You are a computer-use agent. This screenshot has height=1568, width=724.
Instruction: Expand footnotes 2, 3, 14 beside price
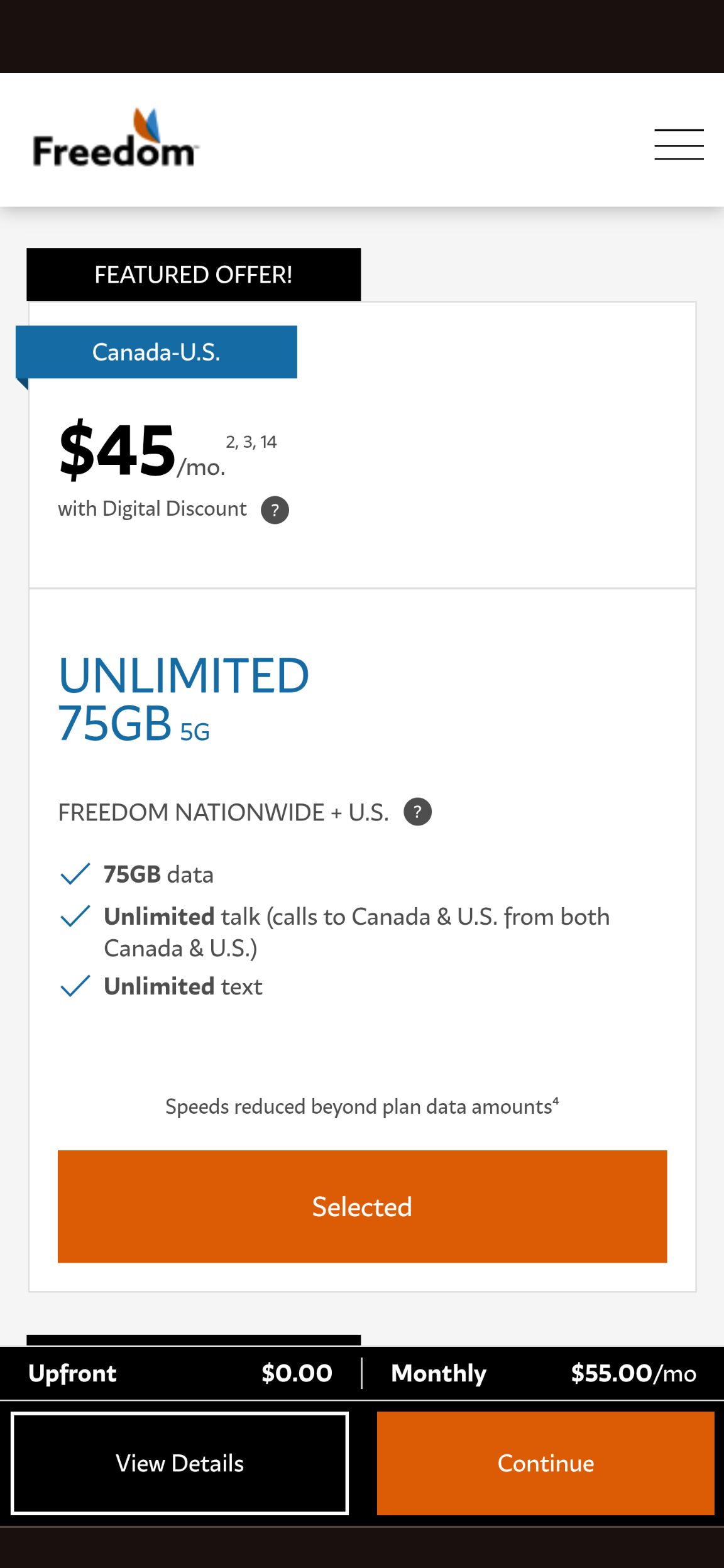pos(251,441)
